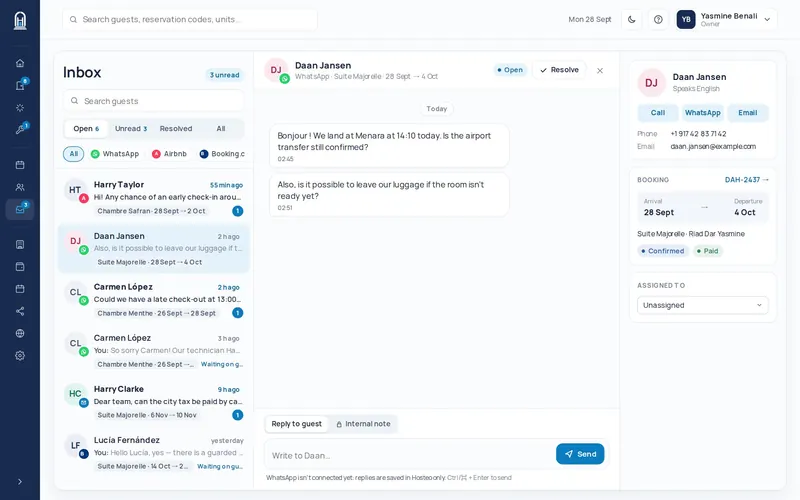Switch to the Unread tab in Inbox

pos(131,129)
